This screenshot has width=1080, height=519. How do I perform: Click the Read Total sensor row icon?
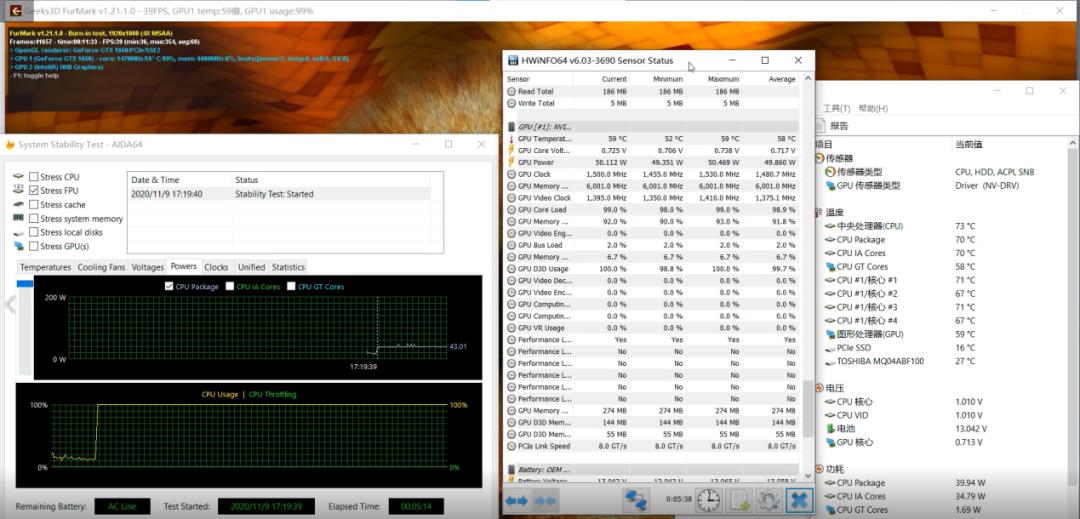511,92
